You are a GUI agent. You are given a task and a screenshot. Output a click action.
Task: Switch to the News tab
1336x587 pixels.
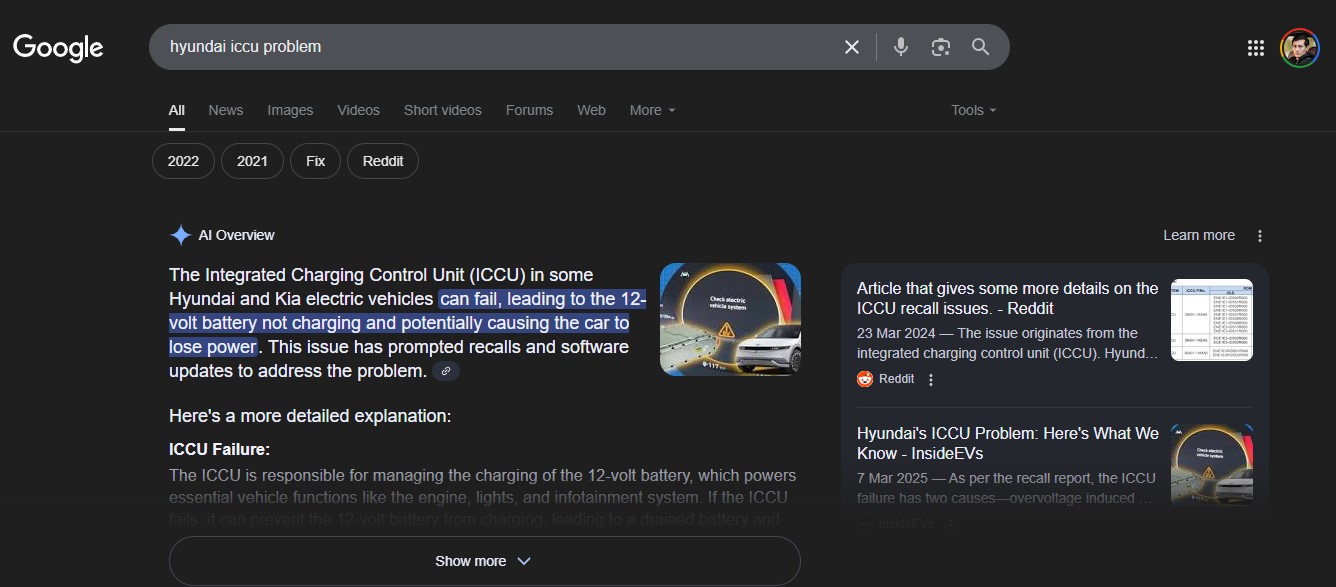[226, 110]
